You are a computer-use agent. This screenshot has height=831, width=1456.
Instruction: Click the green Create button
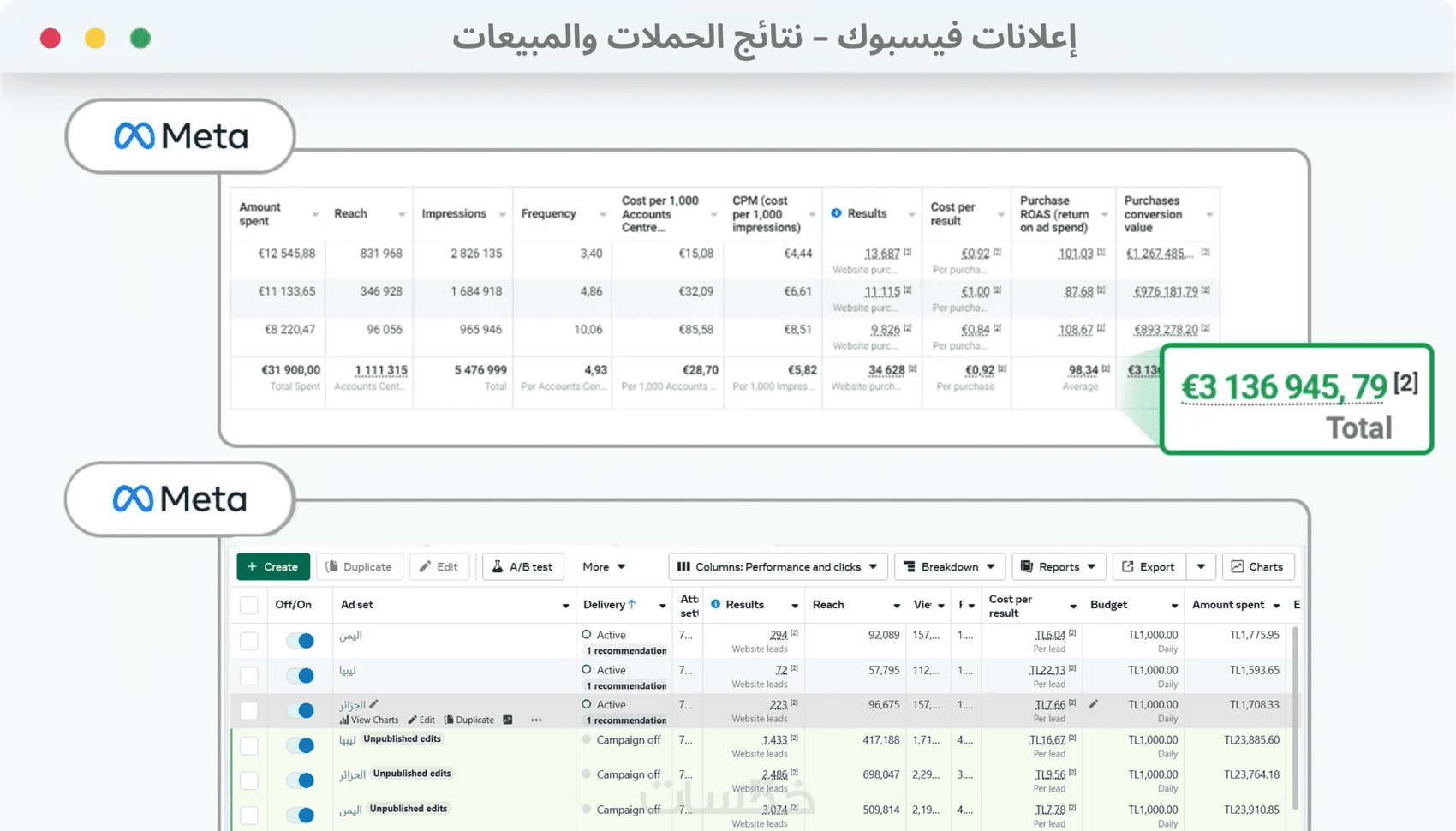tap(273, 566)
